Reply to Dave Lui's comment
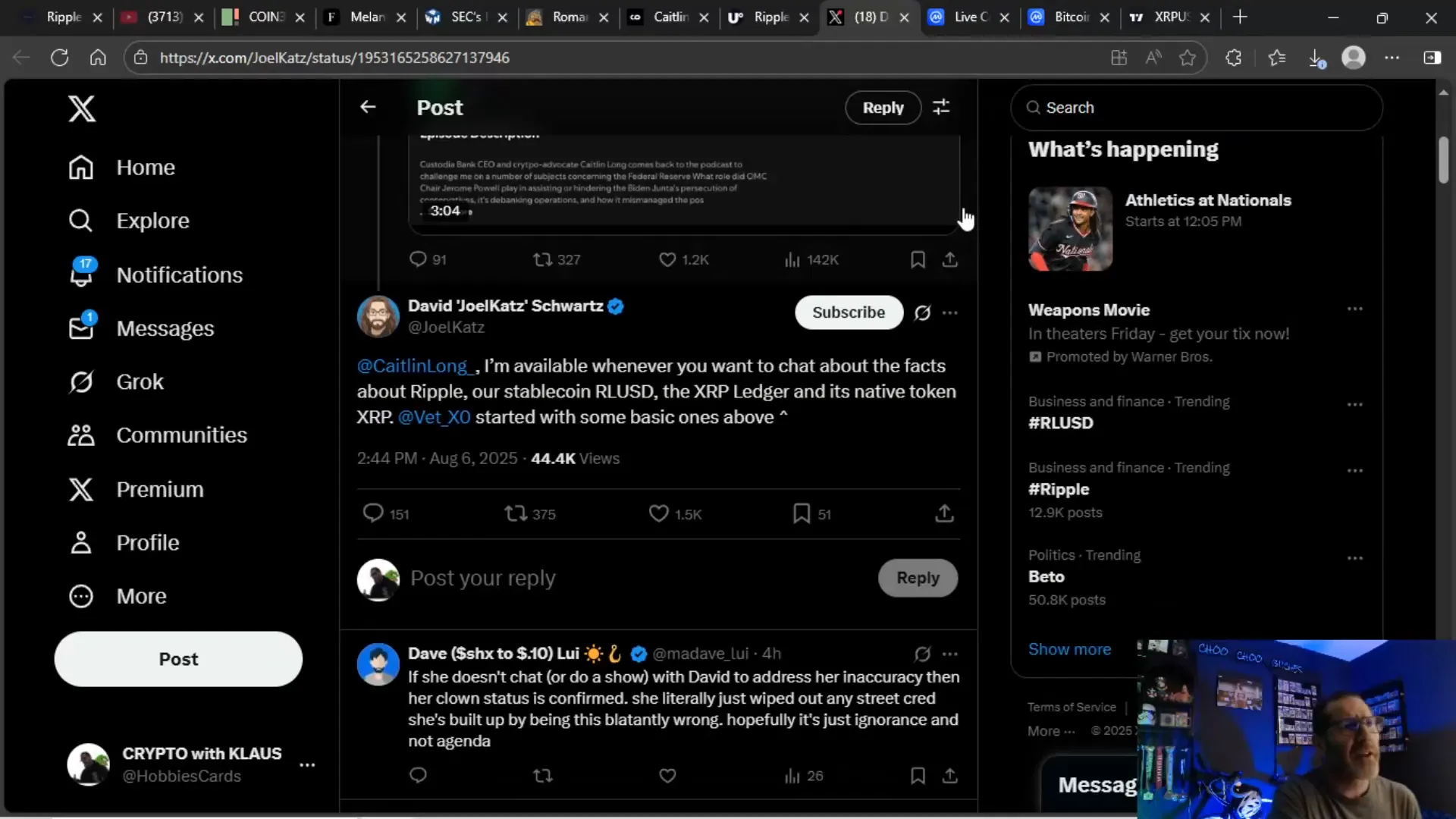This screenshot has height=819, width=1456. [x=418, y=775]
